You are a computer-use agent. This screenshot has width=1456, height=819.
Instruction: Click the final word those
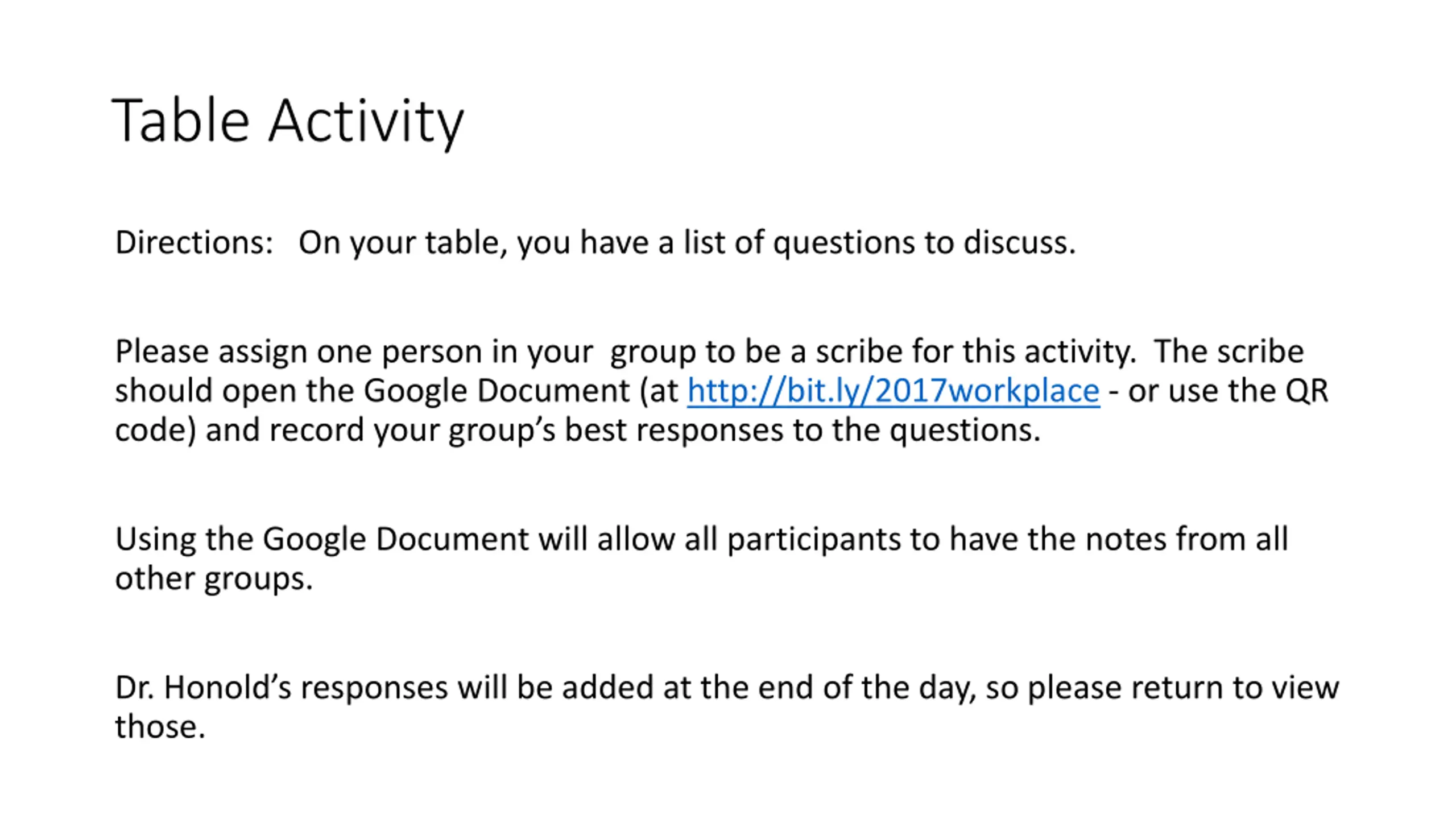click(x=160, y=727)
